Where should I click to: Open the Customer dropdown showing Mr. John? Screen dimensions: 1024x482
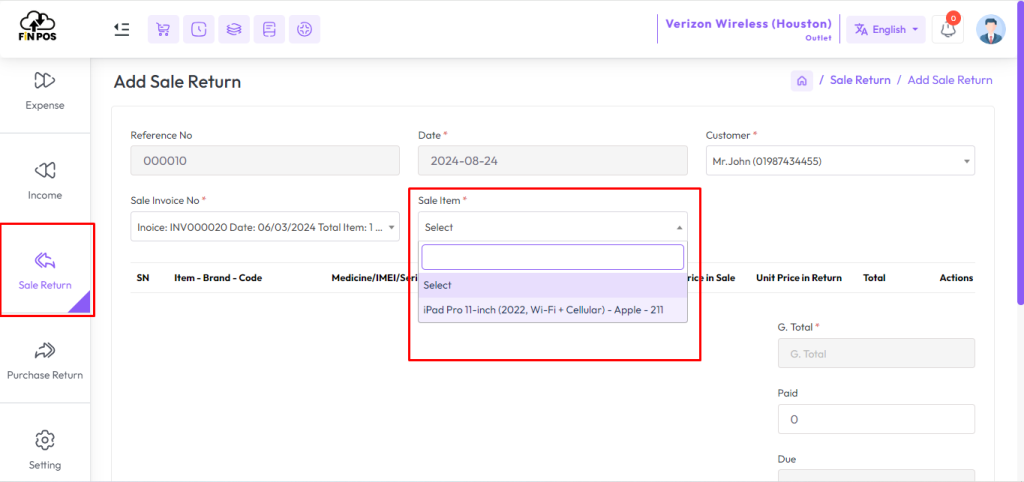point(840,161)
